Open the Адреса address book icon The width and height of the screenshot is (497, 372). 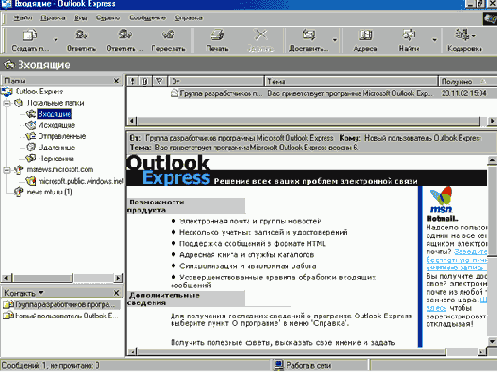point(365,40)
